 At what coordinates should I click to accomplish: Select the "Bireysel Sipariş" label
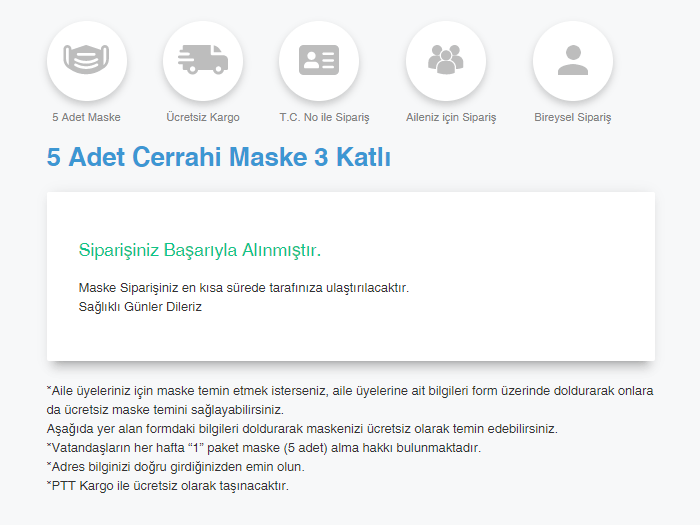point(572,117)
